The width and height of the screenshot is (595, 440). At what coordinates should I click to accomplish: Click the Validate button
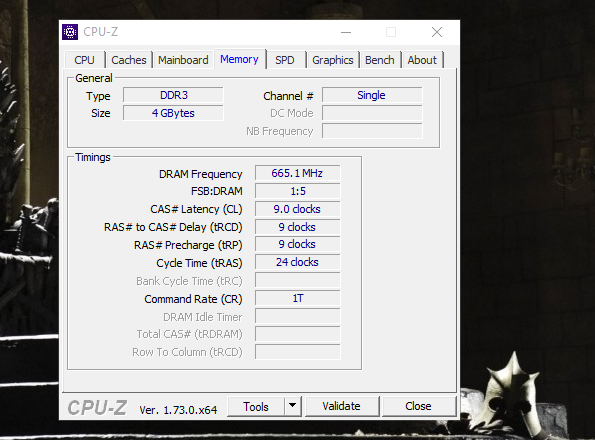(x=342, y=406)
